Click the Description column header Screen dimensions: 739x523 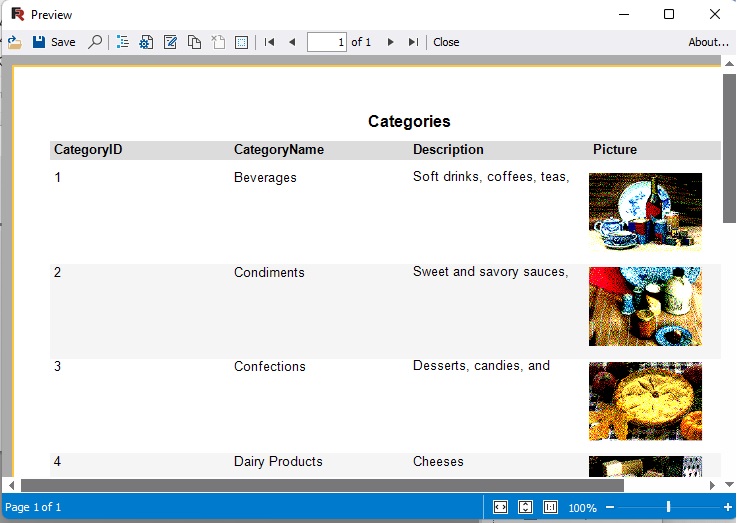[x=448, y=149]
